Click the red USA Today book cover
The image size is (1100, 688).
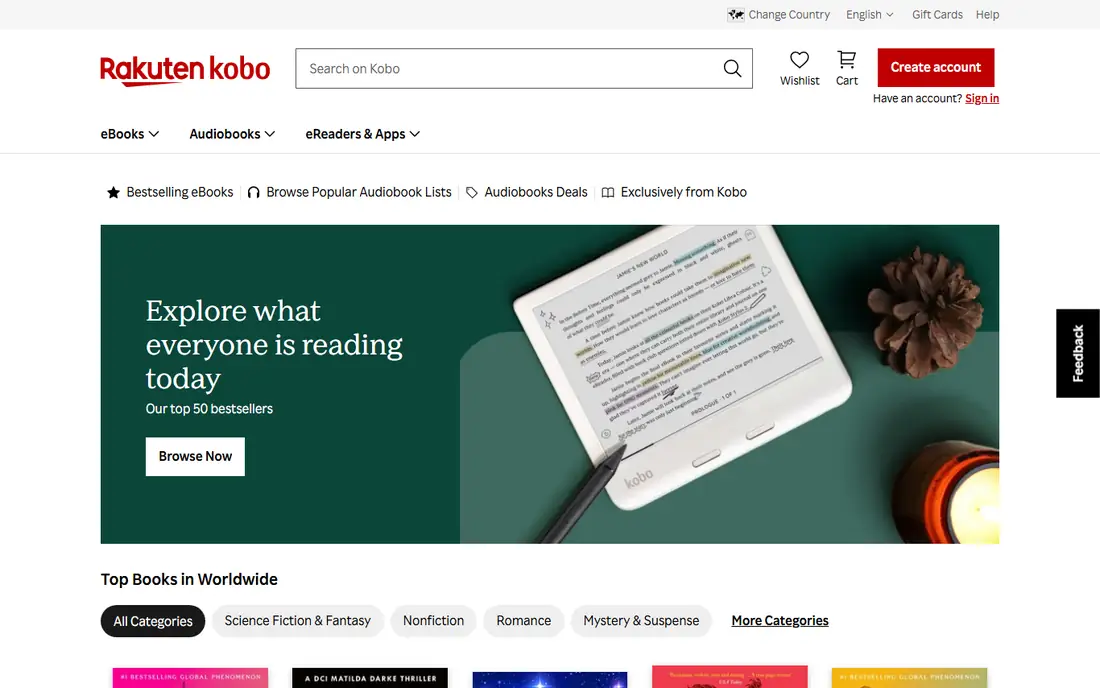[x=730, y=677]
